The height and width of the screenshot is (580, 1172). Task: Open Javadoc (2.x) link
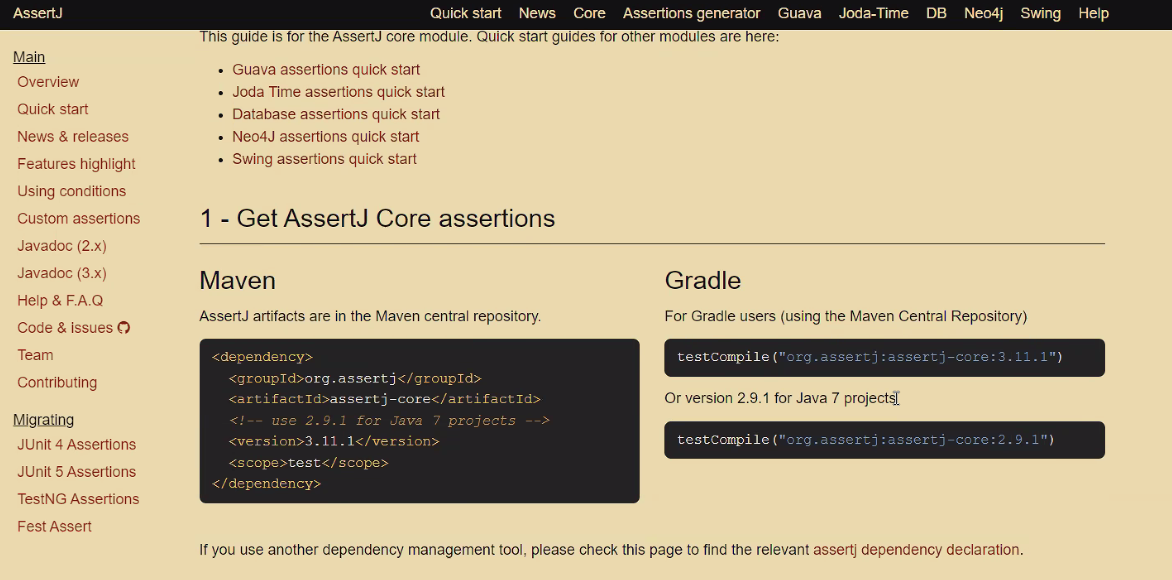(x=62, y=246)
